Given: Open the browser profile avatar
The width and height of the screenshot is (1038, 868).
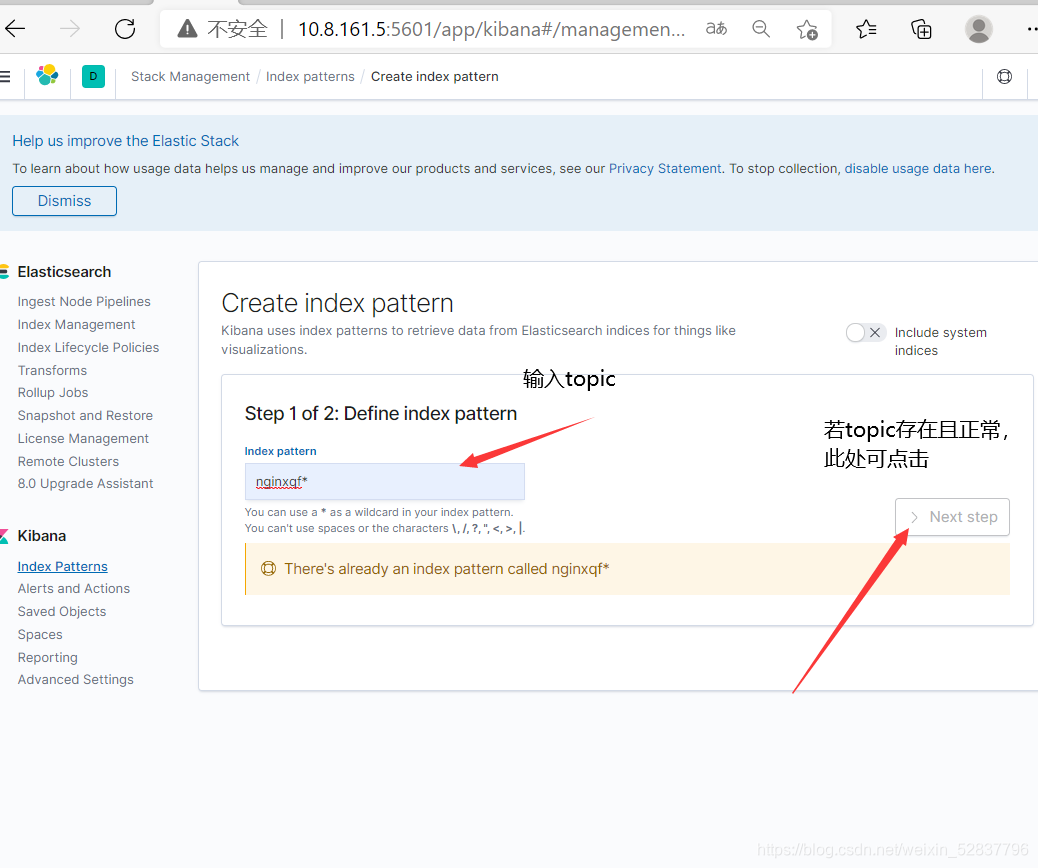Looking at the screenshot, I should pos(978,29).
